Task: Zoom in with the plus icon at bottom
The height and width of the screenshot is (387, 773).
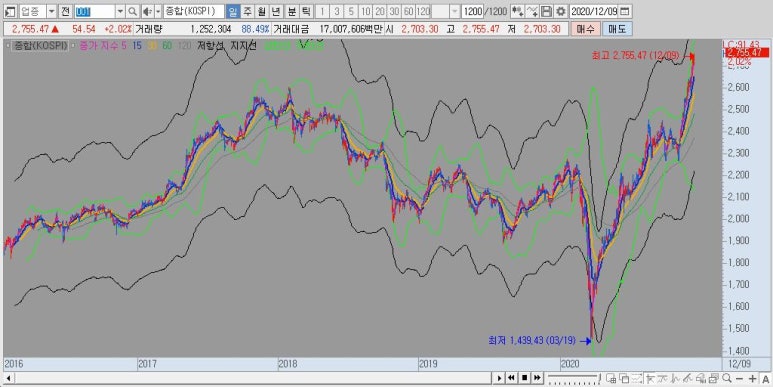Action: click(x=752, y=379)
